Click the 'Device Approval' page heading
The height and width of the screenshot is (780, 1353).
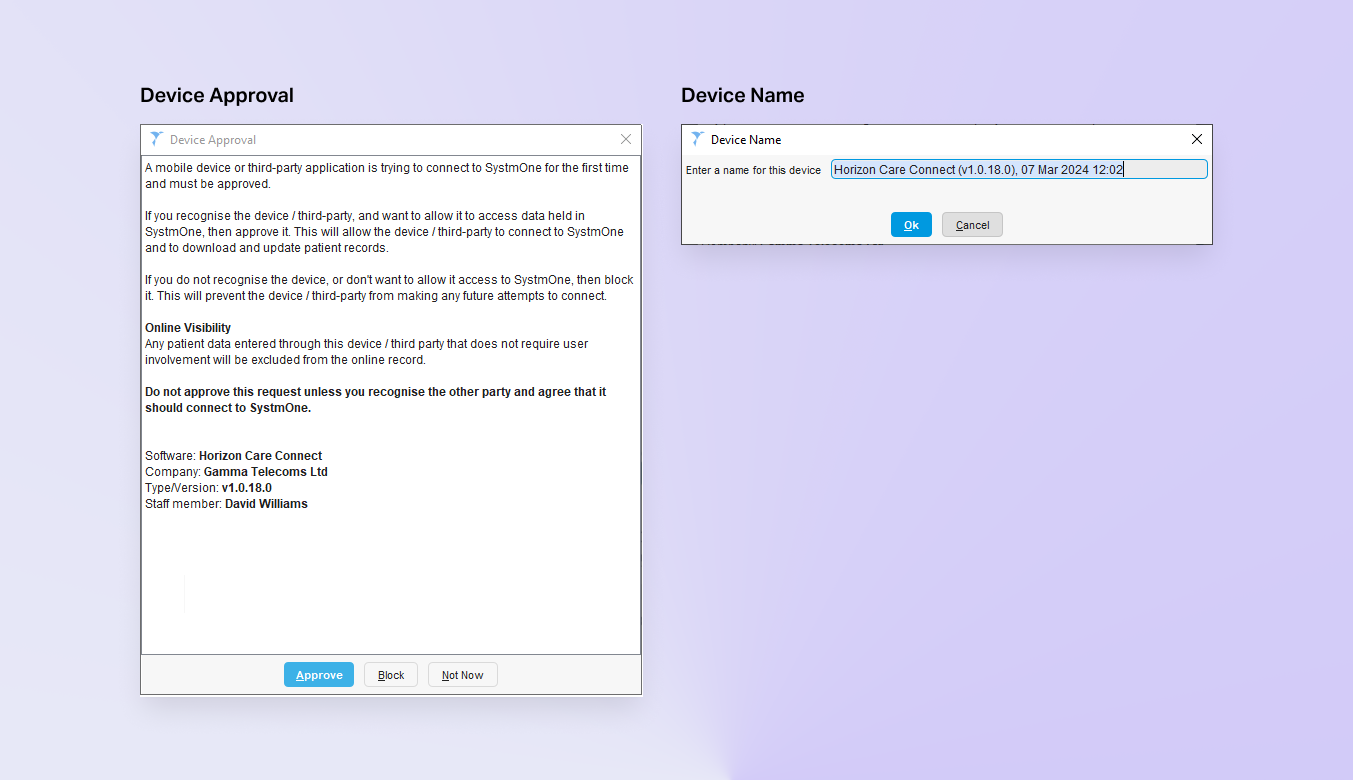point(217,95)
